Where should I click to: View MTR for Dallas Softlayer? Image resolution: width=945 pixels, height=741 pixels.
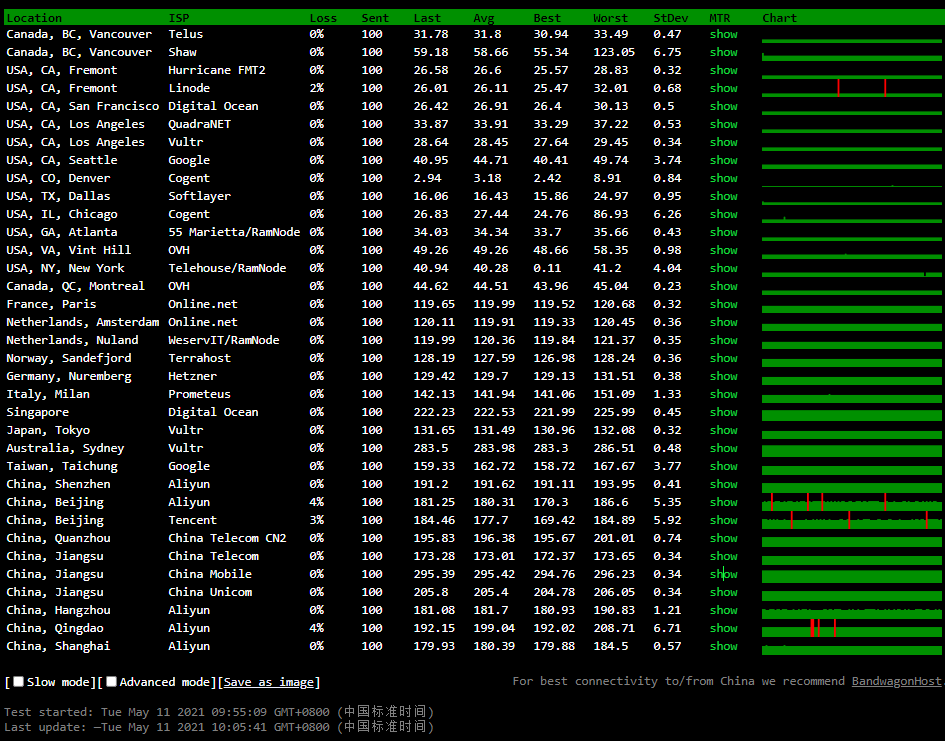723,196
